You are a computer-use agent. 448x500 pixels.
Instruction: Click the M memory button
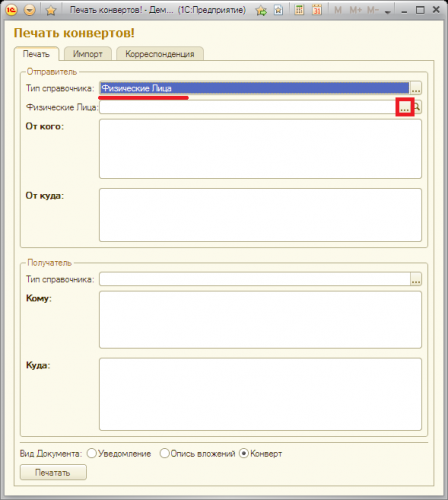click(338, 10)
